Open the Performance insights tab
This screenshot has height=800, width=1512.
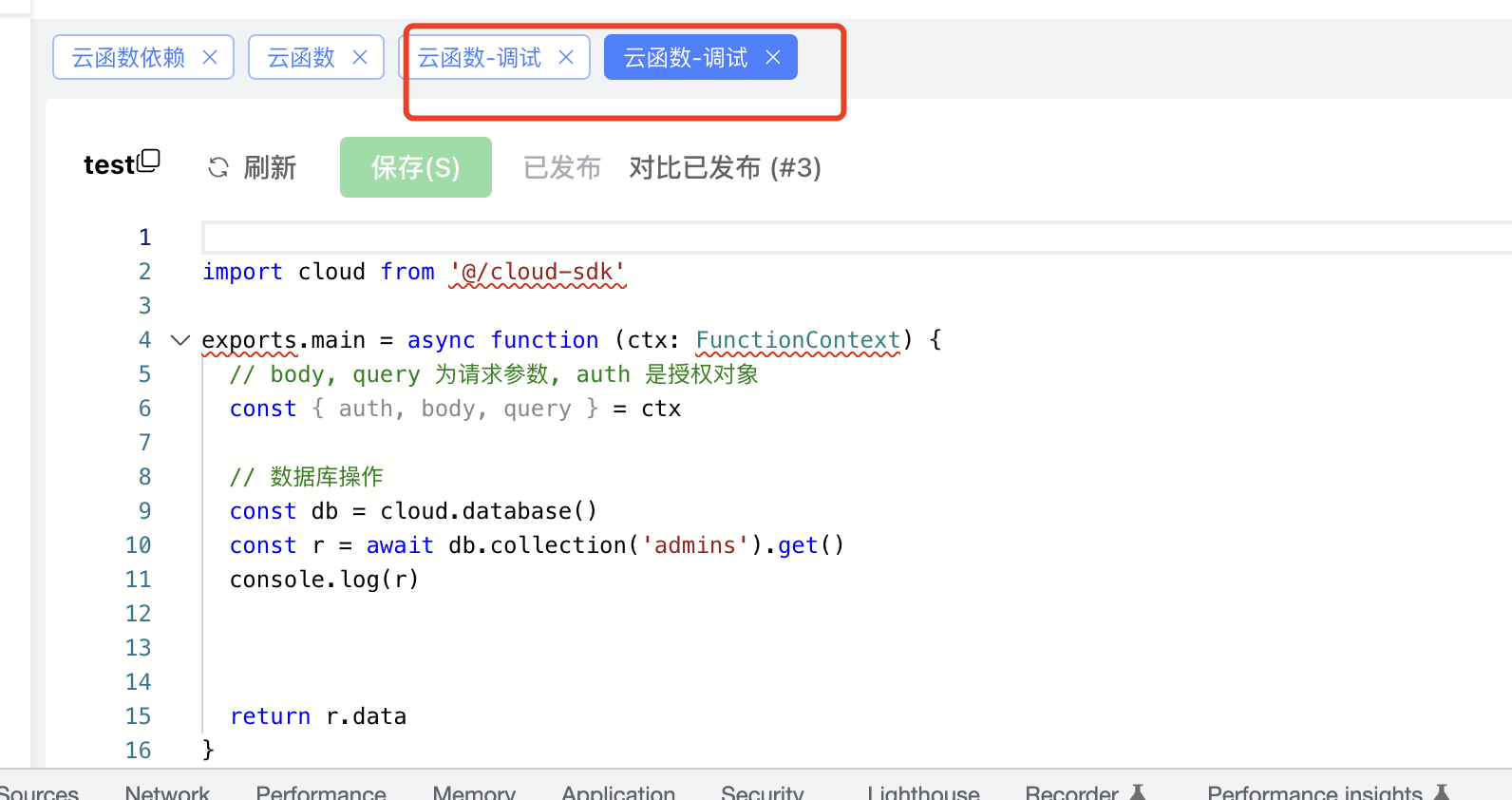(1328, 791)
